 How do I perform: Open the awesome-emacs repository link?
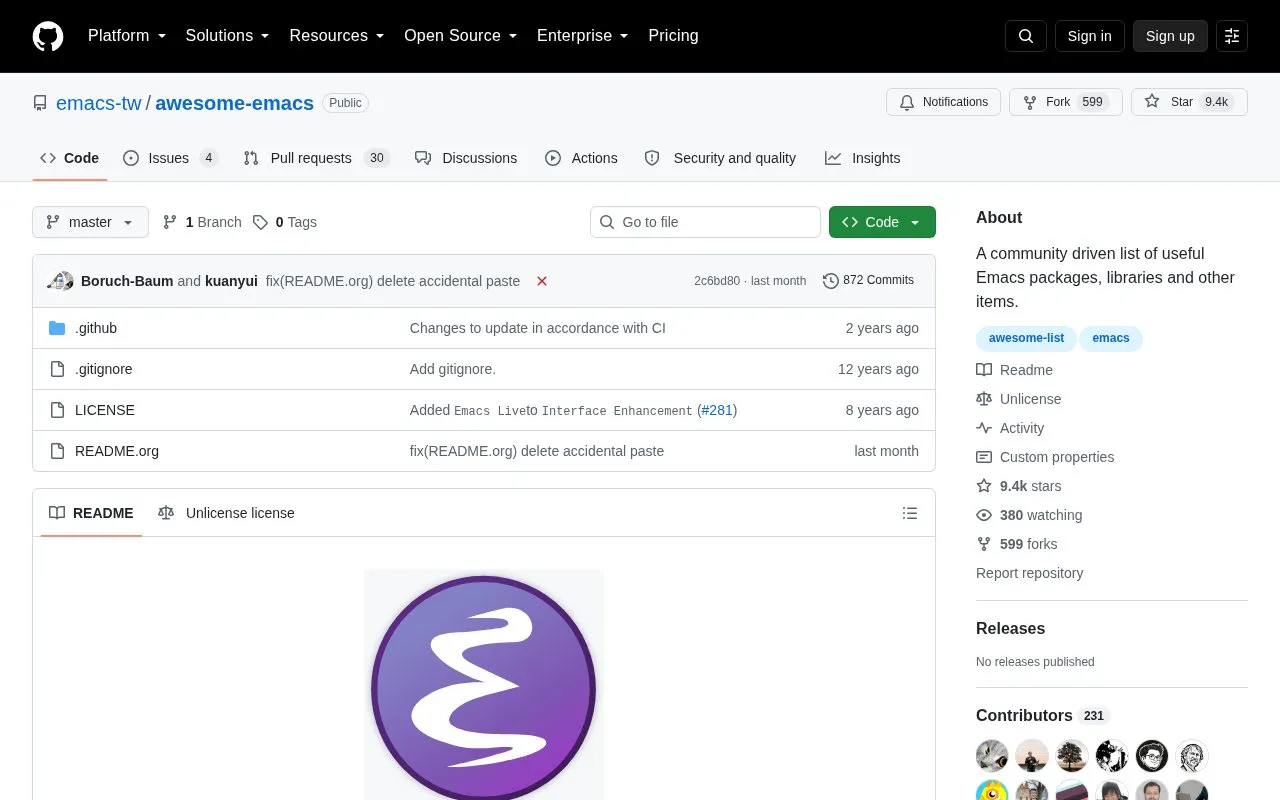pos(234,103)
